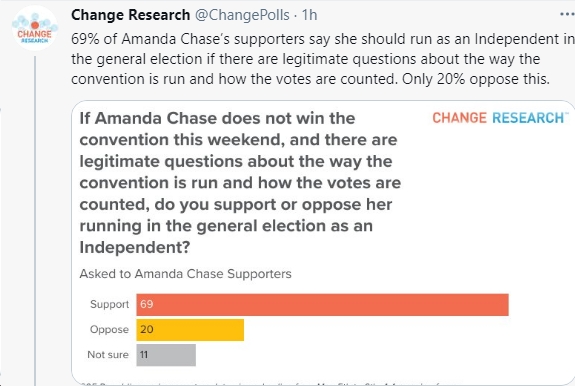Click the value 20 inside the Oppose bar
This screenshot has width=575, height=386.
coord(146,329)
